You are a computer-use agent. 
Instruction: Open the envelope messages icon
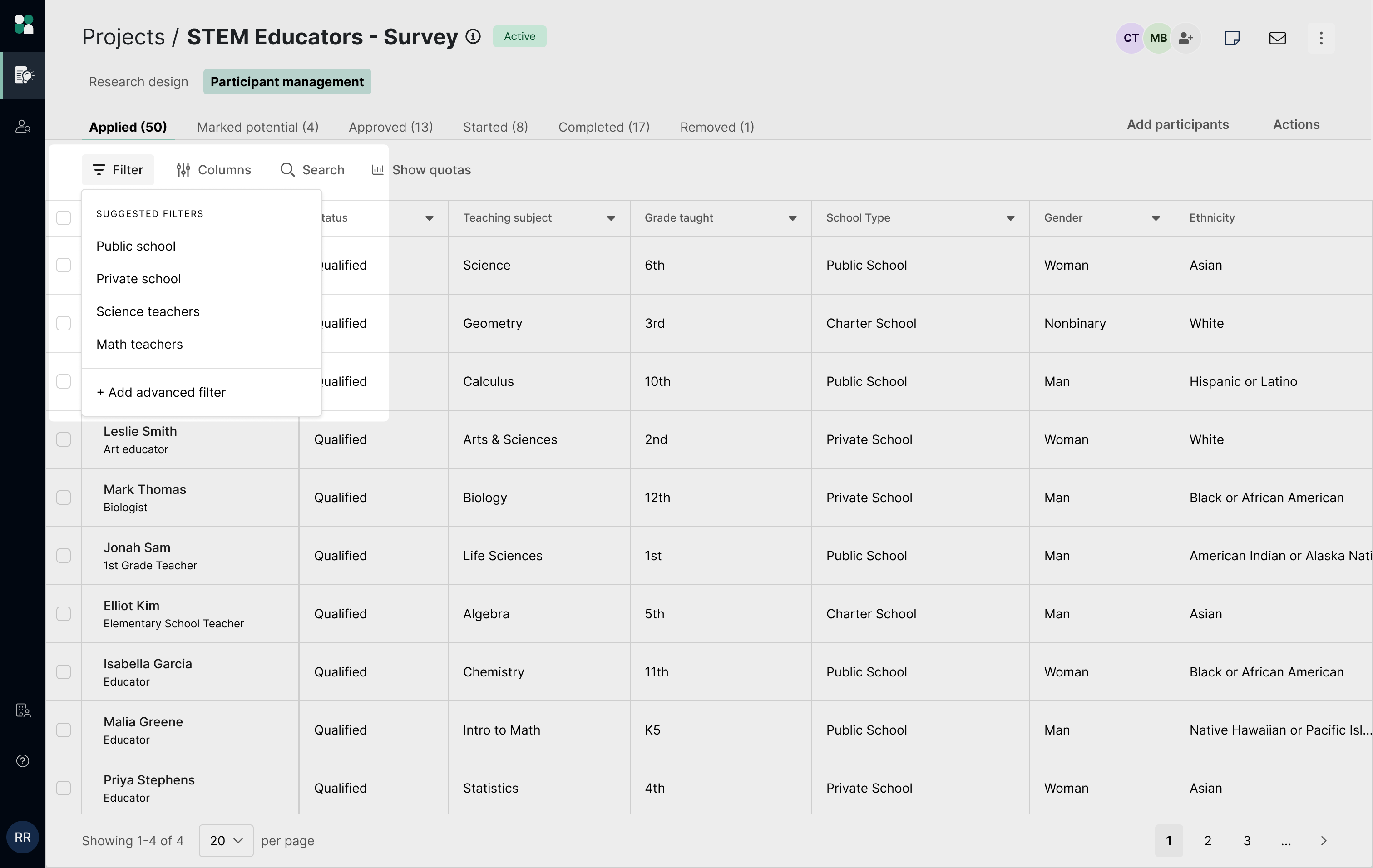pos(1277,38)
